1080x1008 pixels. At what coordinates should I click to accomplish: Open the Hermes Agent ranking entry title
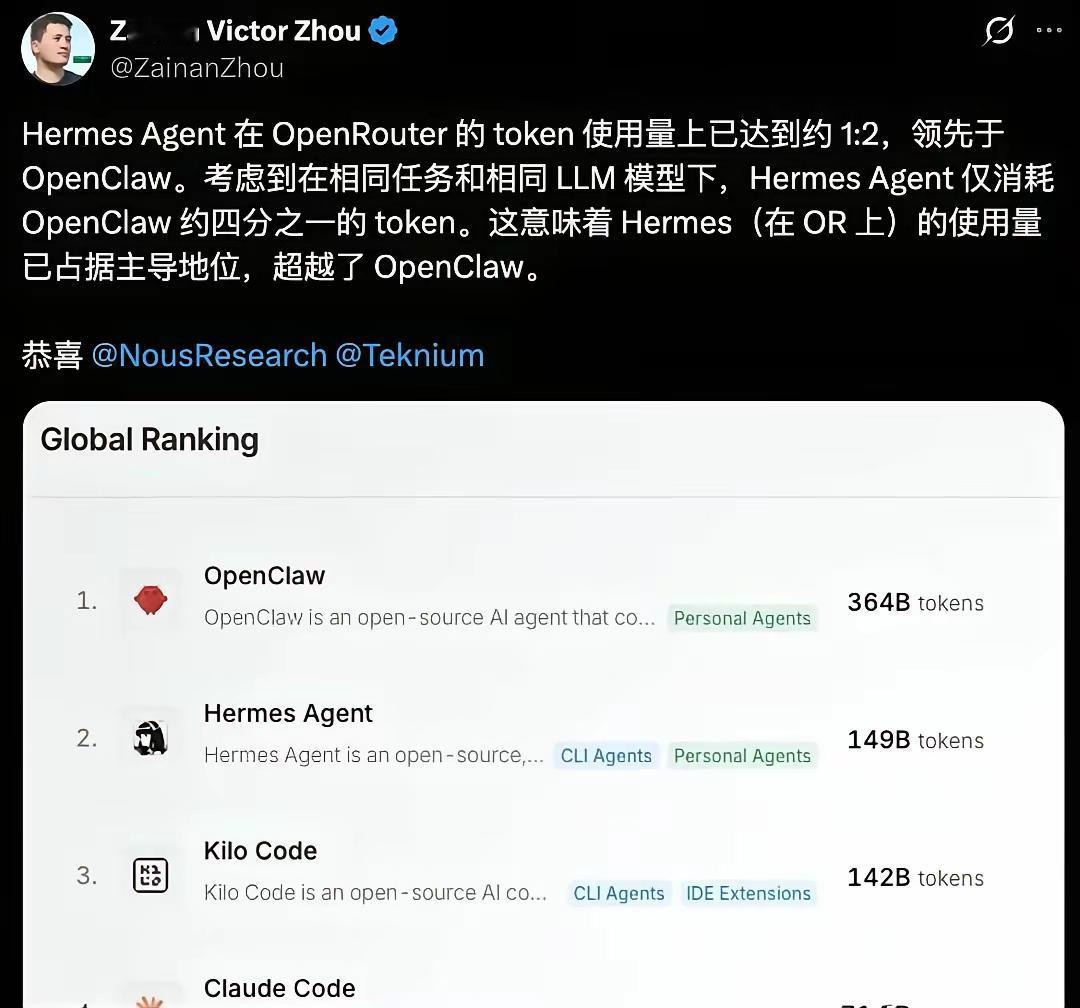coord(288,714)
